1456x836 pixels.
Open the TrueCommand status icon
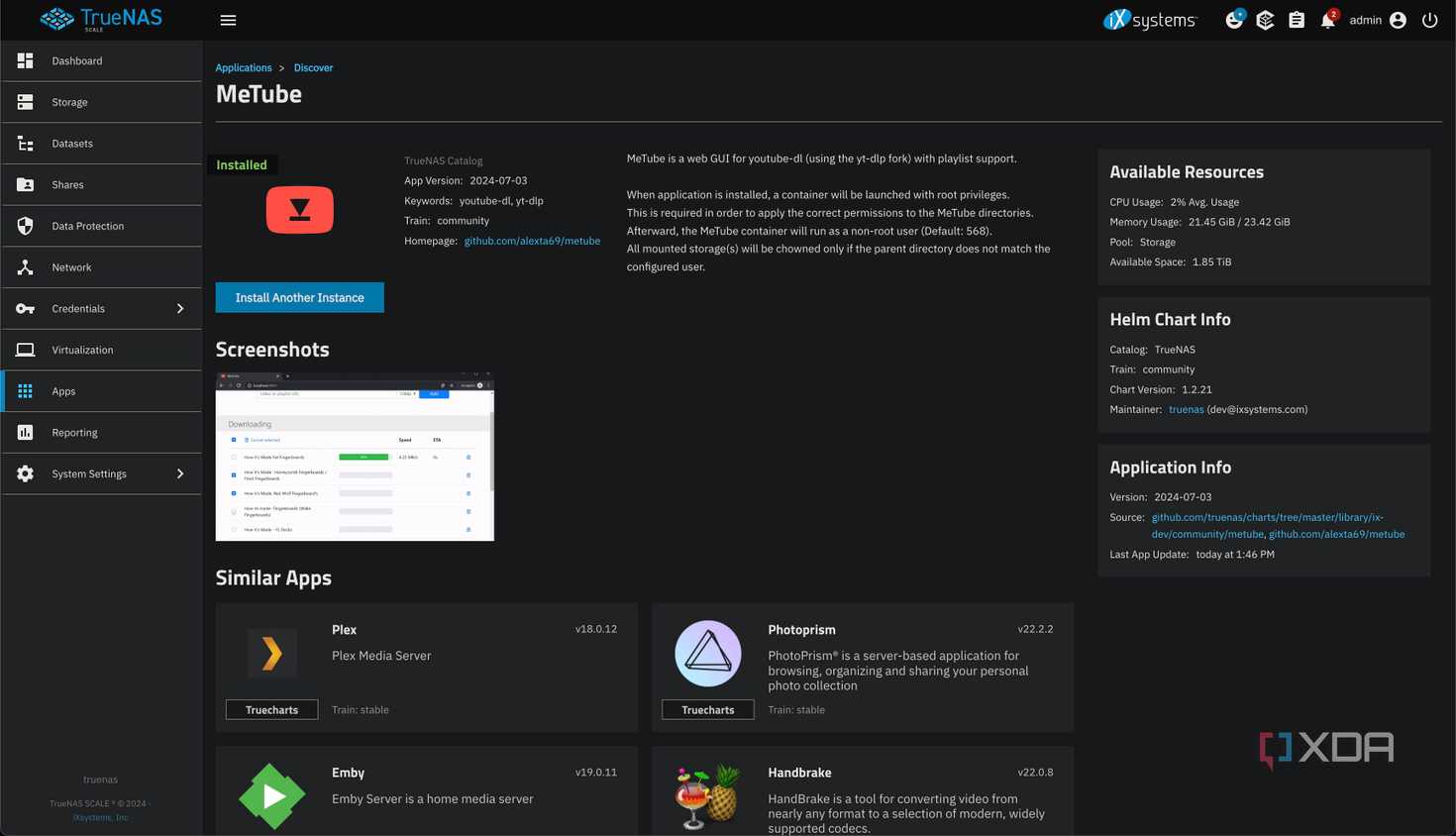(x=1234, y=20)
